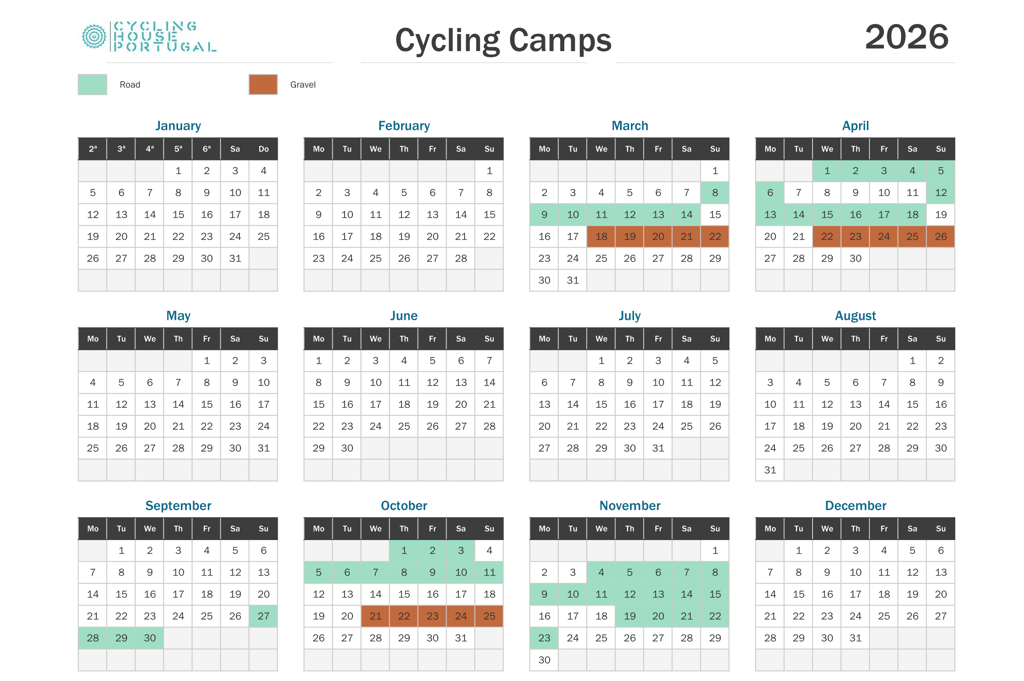The image size is (1024, 681).
Task: Click the 2026 year label
Action: tap(906, 37)
